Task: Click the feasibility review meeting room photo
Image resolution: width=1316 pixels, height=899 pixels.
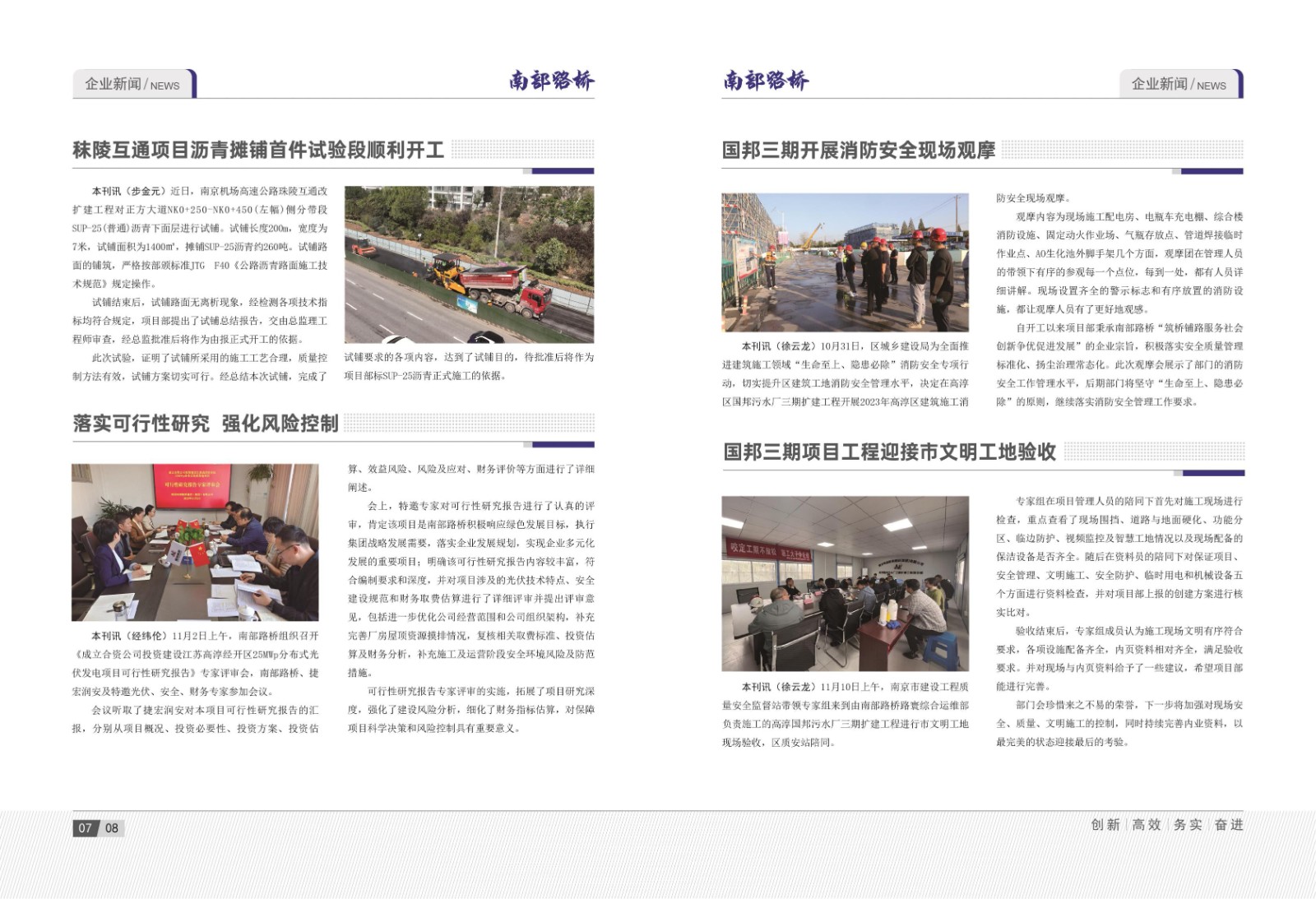Action: point(195,542)
